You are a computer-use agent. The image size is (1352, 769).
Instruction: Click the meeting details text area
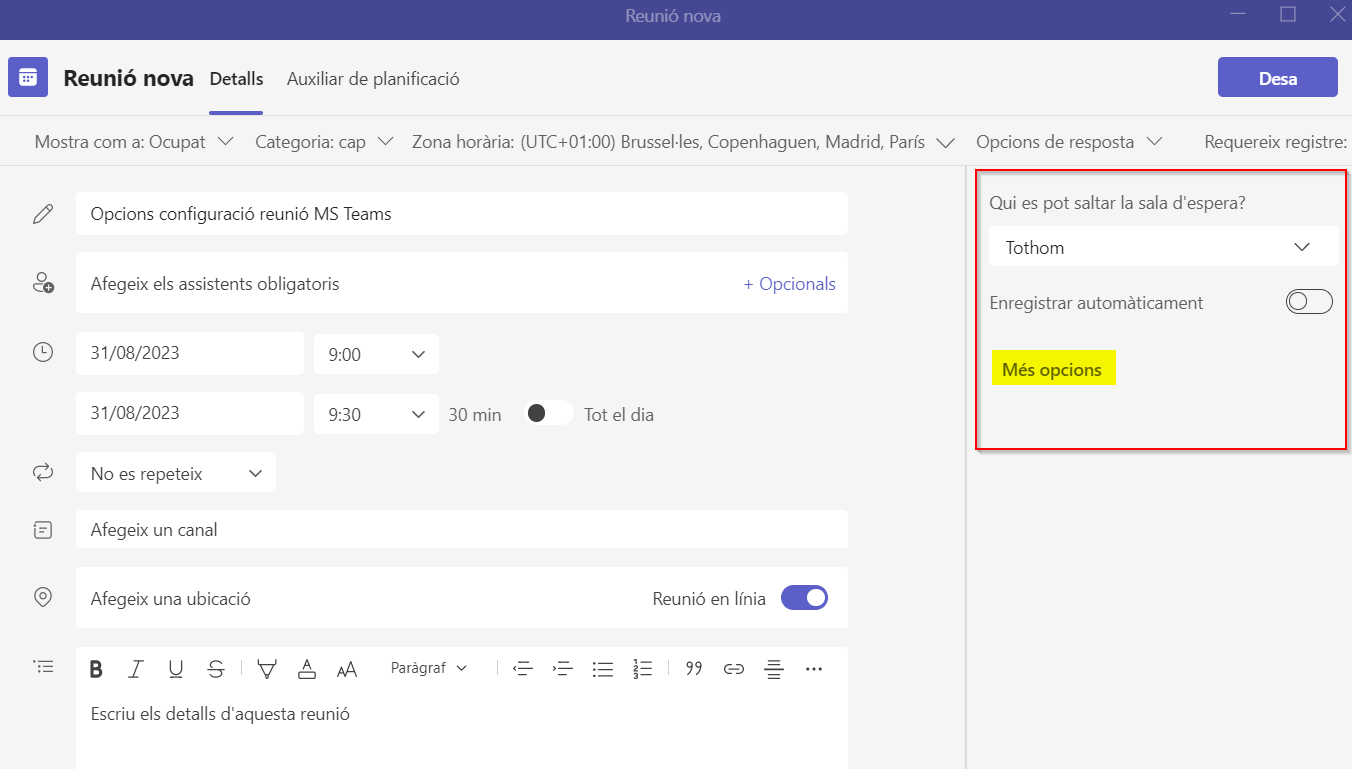tap(462, 730)
